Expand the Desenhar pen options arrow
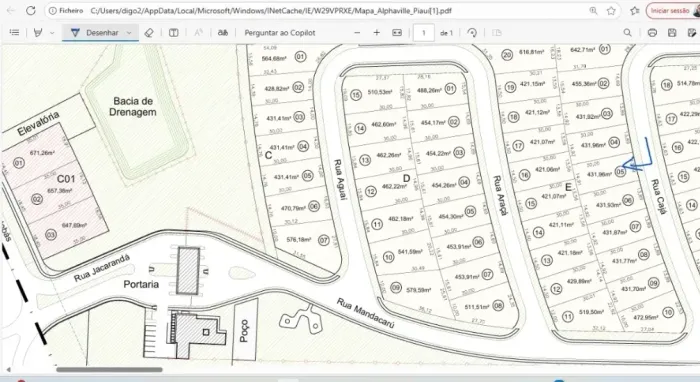Screen dimensions: 700x382 pyautogui.click(x=129, y=33)
